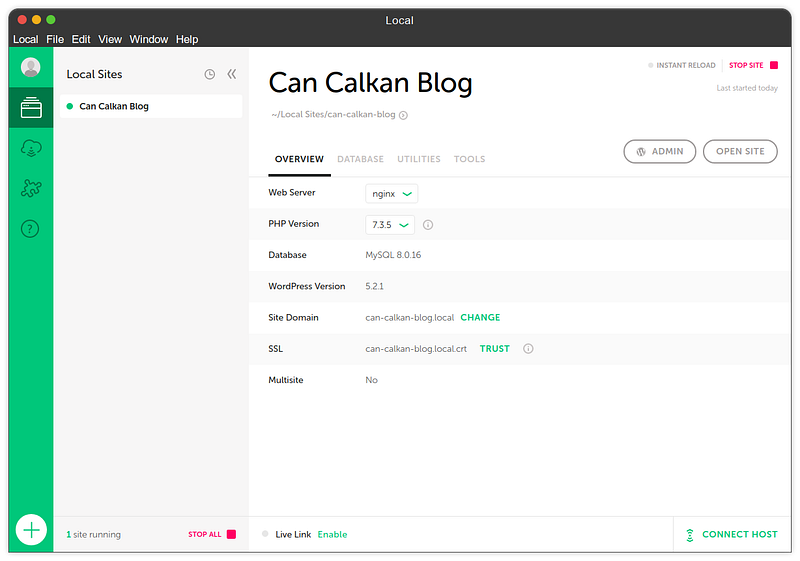Select Can Calkan Blog in sites list
Viewport: 800px width, 561px height.
tap(151, 107)
